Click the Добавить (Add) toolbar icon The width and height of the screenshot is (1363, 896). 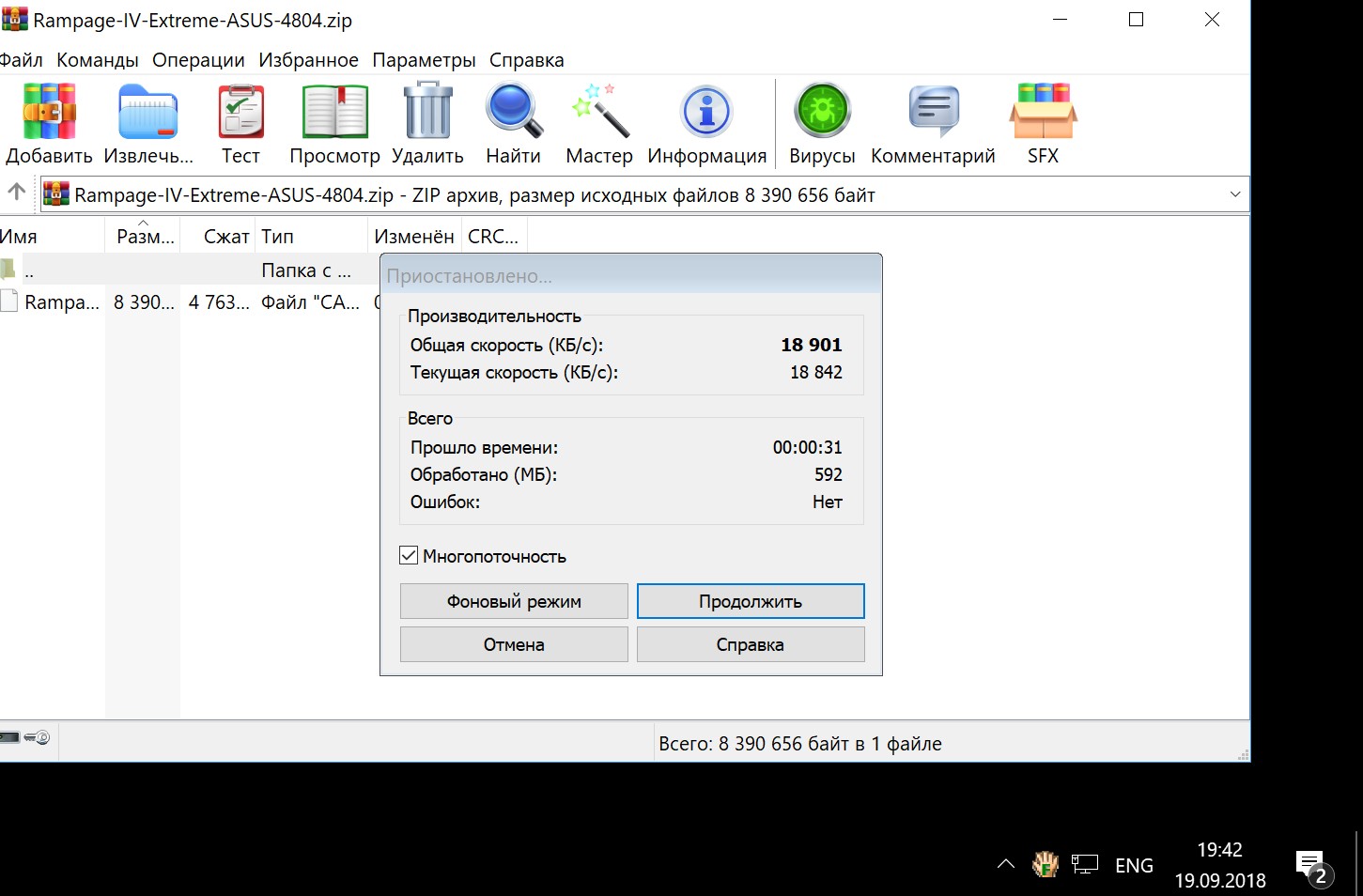pyautogui.click(x=49, y=113)
